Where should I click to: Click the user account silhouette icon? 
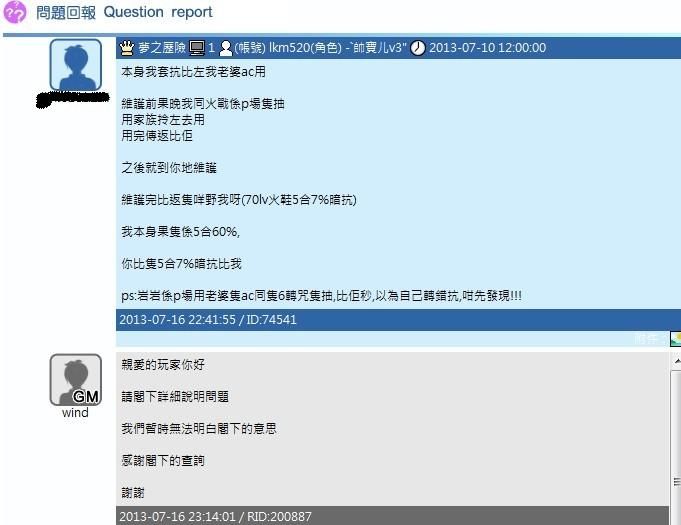226,48
